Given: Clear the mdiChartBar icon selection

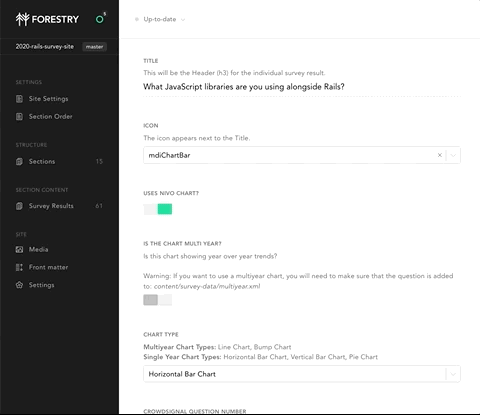Looking at the screenshot, I should [x=440, y=155].
